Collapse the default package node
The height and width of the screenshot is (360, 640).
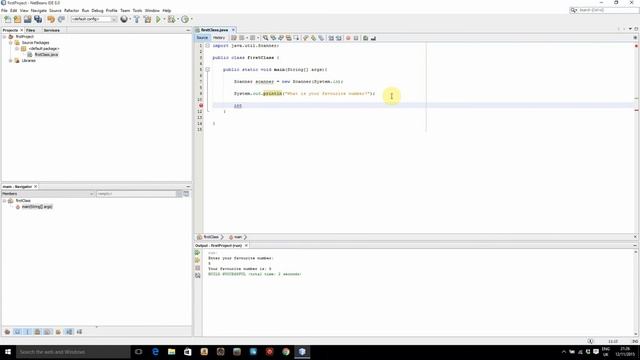point(17,49)
